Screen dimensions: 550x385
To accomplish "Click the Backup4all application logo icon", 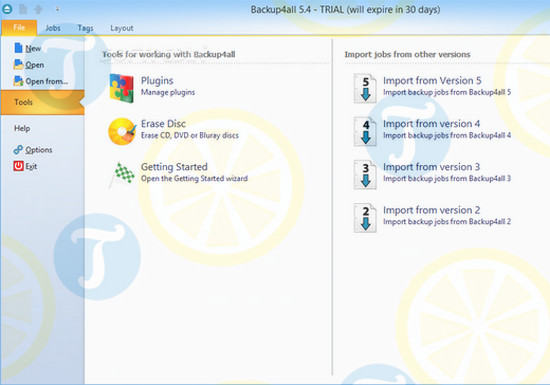I will point(7,9).
